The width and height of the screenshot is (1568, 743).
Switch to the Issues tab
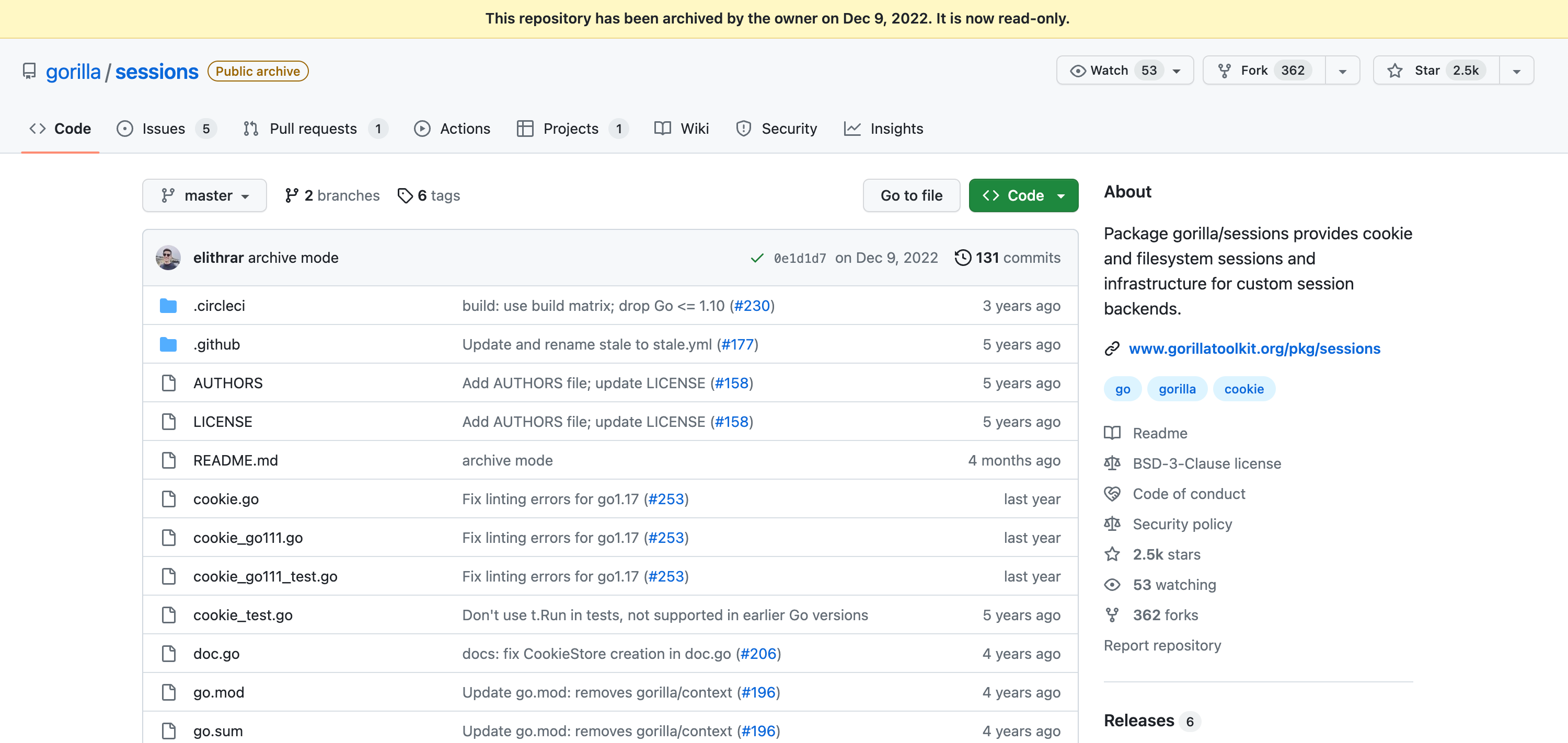163,129
